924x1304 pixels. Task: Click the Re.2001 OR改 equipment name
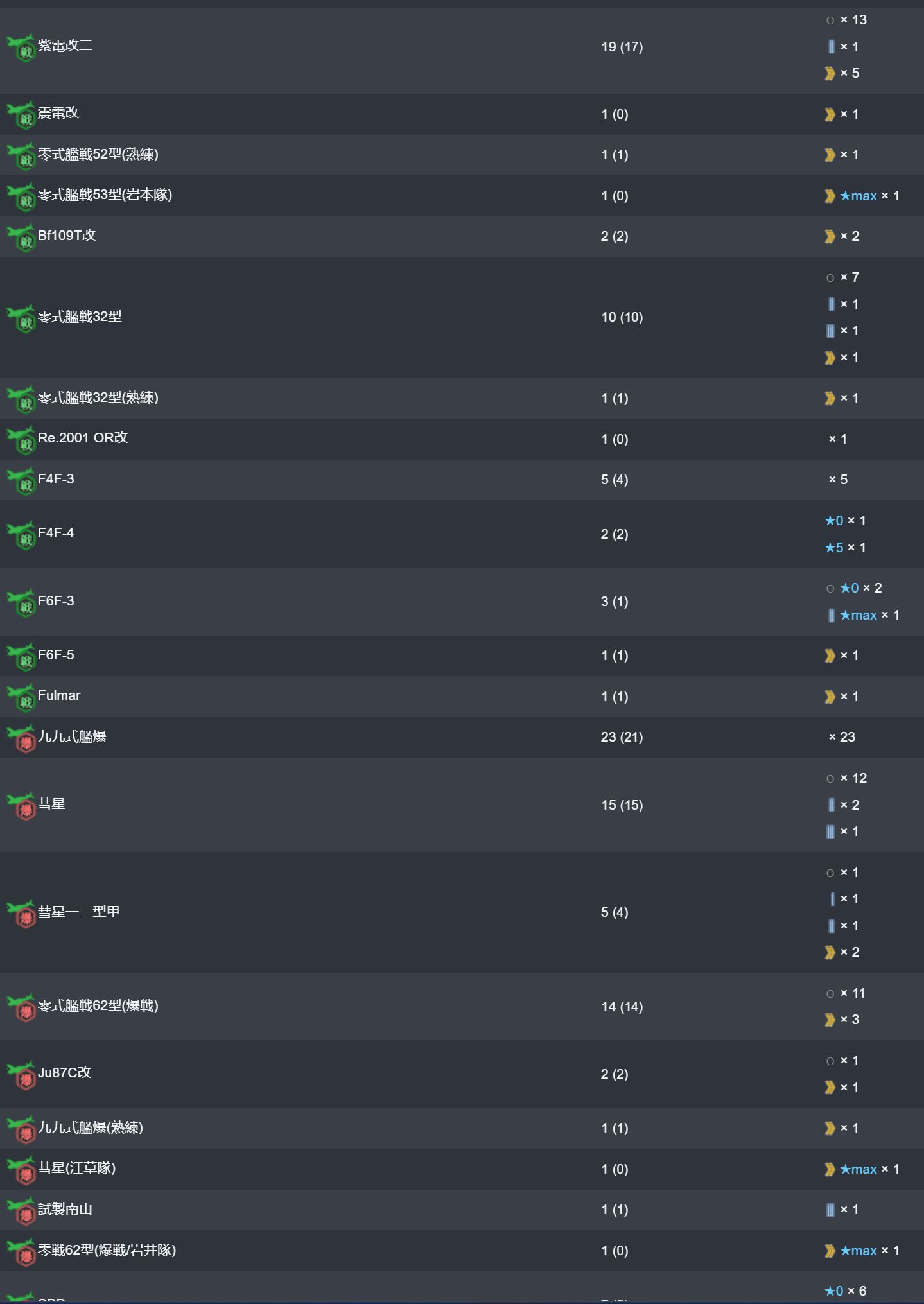[83, 438]
